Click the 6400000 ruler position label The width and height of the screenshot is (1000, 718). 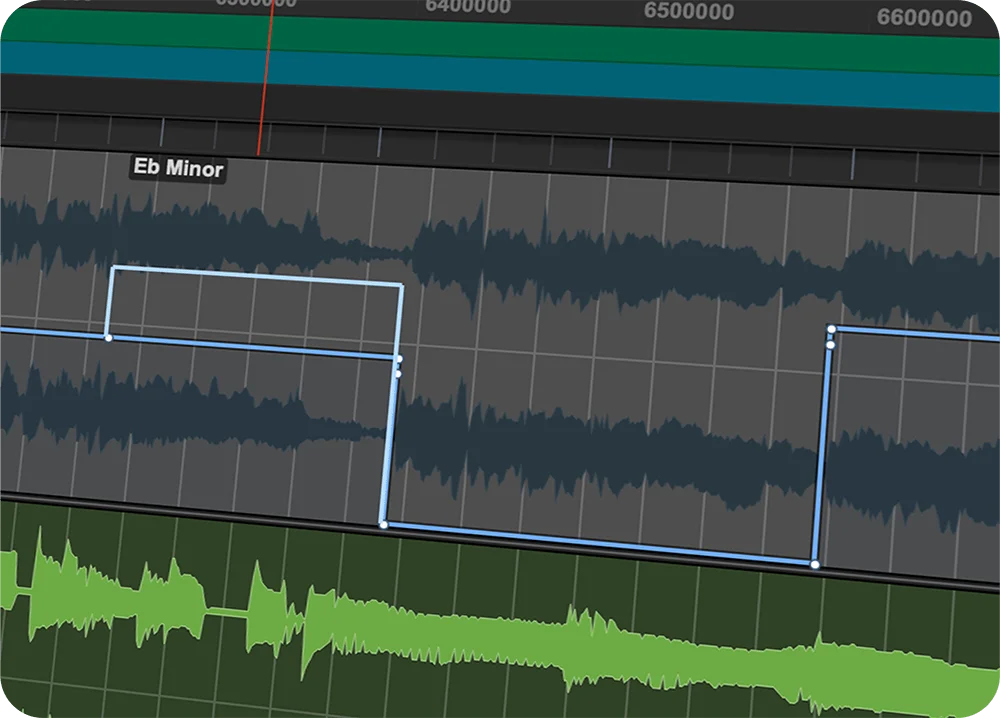pyautogui.click(x=468, y=6)
